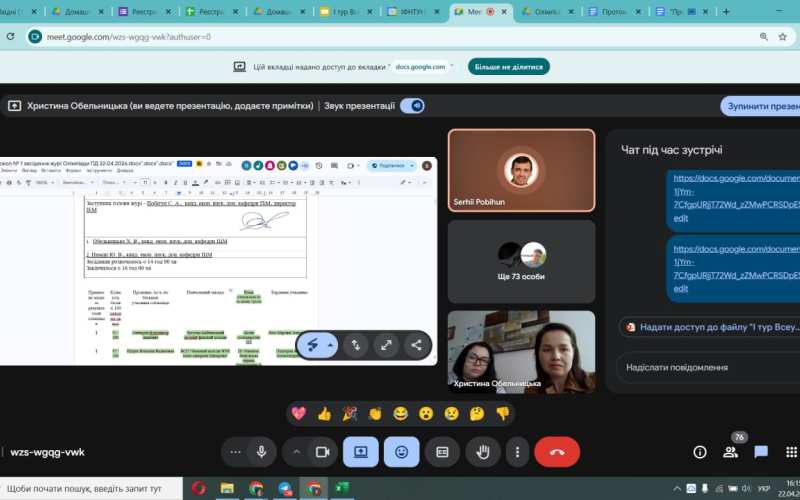The image size is (800, 500).
Task: Expand the audio settings menu next to the microphone
Action: pos(235,452)
